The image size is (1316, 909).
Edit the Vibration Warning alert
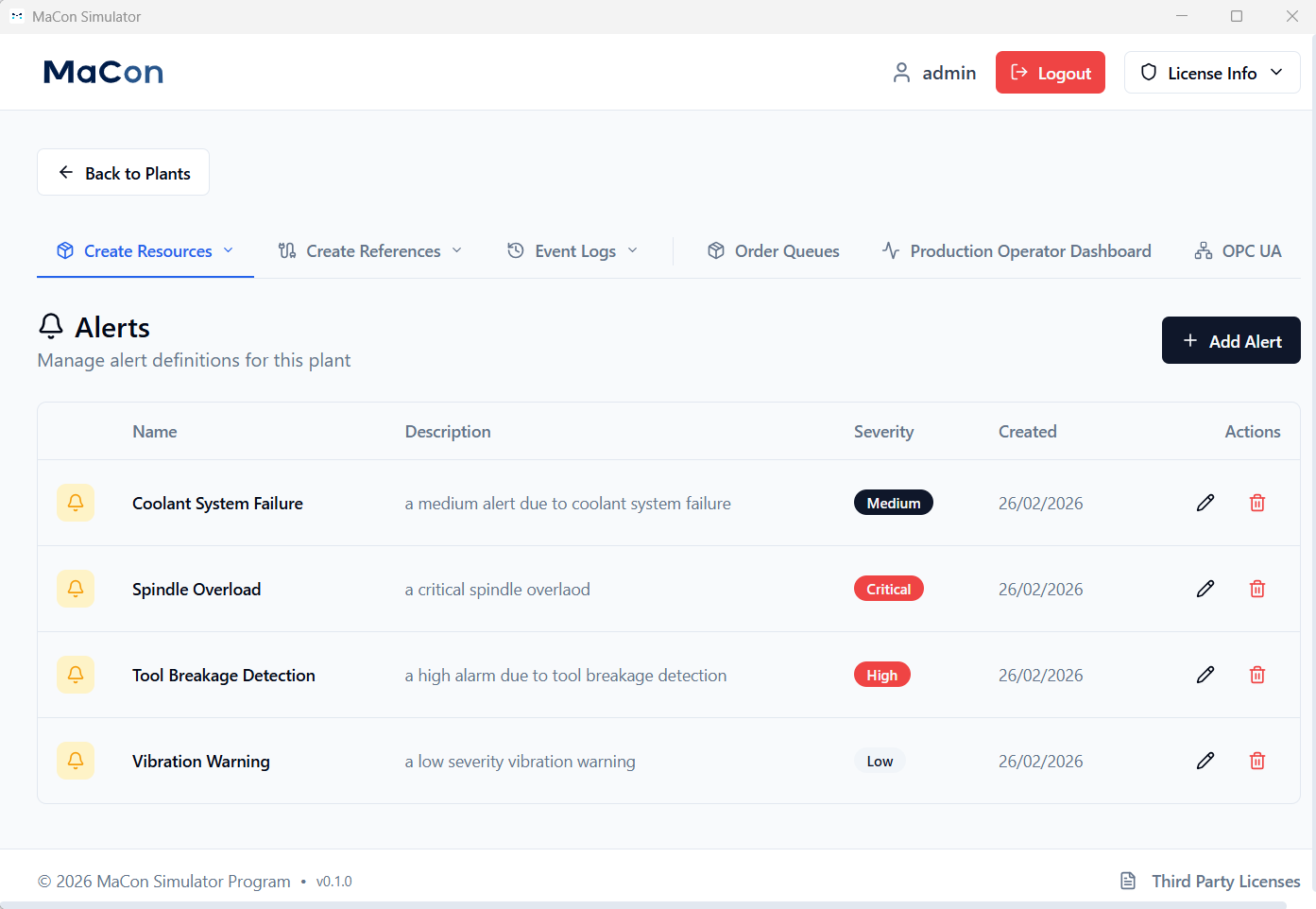pos(1205,761)
